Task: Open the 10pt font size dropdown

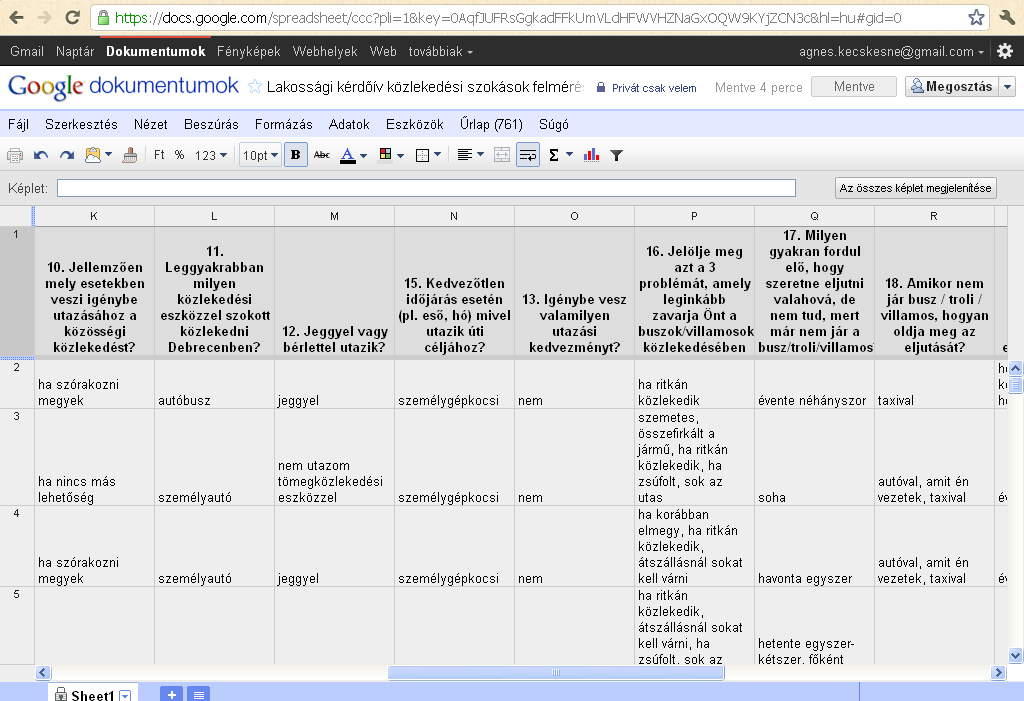Action: 260,155
